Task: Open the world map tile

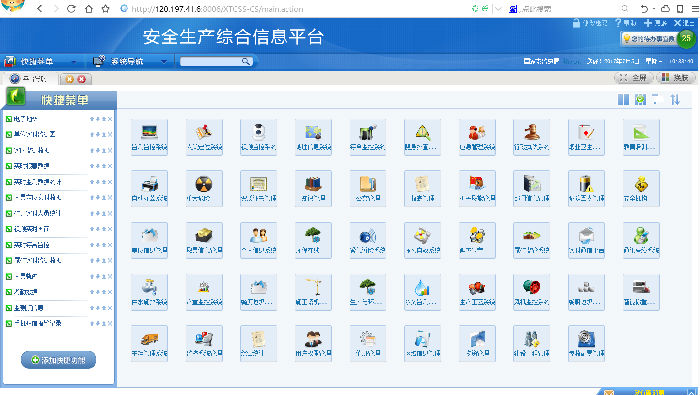Action: [x=313, y=137]
